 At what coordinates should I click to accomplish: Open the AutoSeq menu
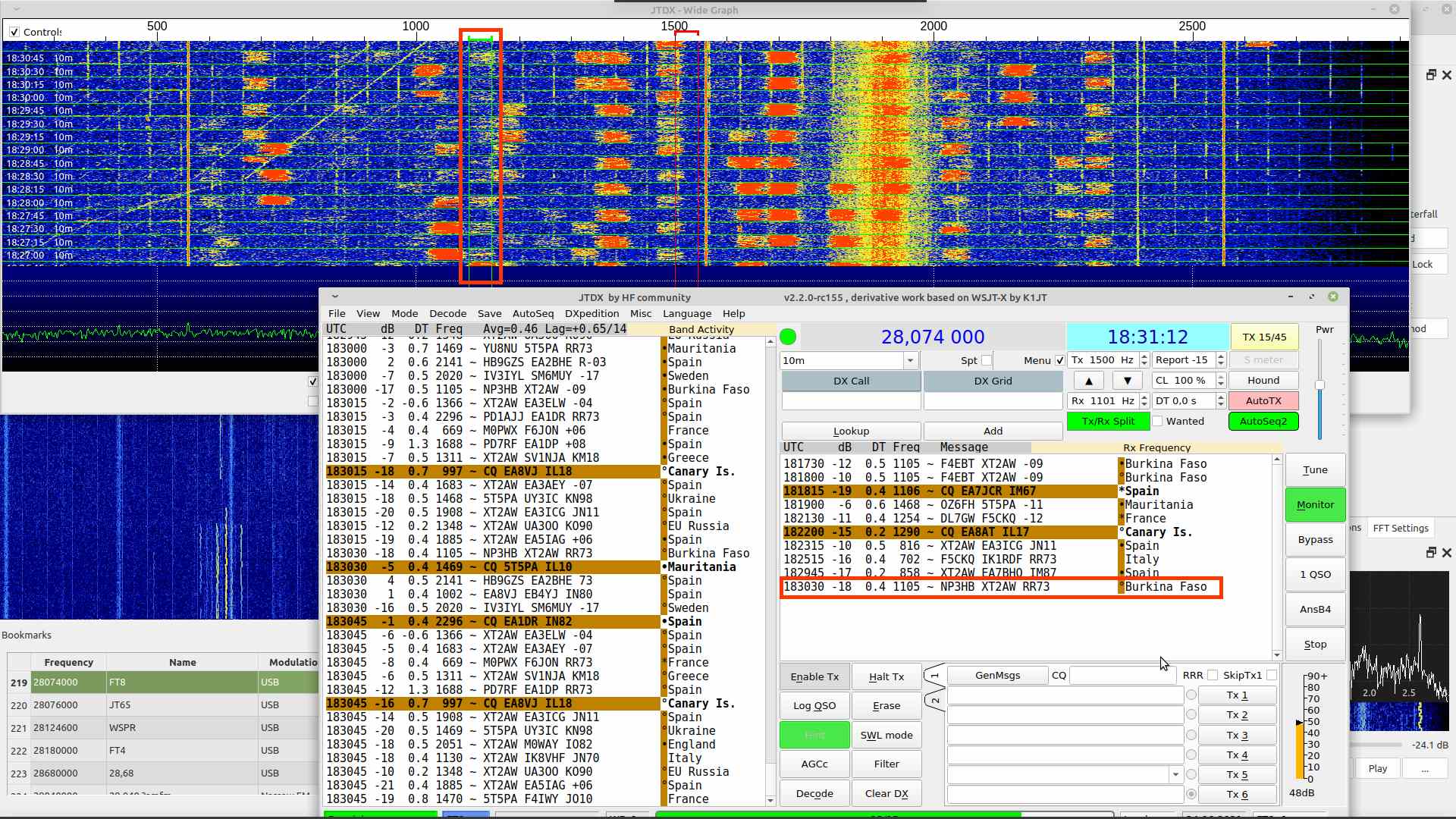coord(532,313)
